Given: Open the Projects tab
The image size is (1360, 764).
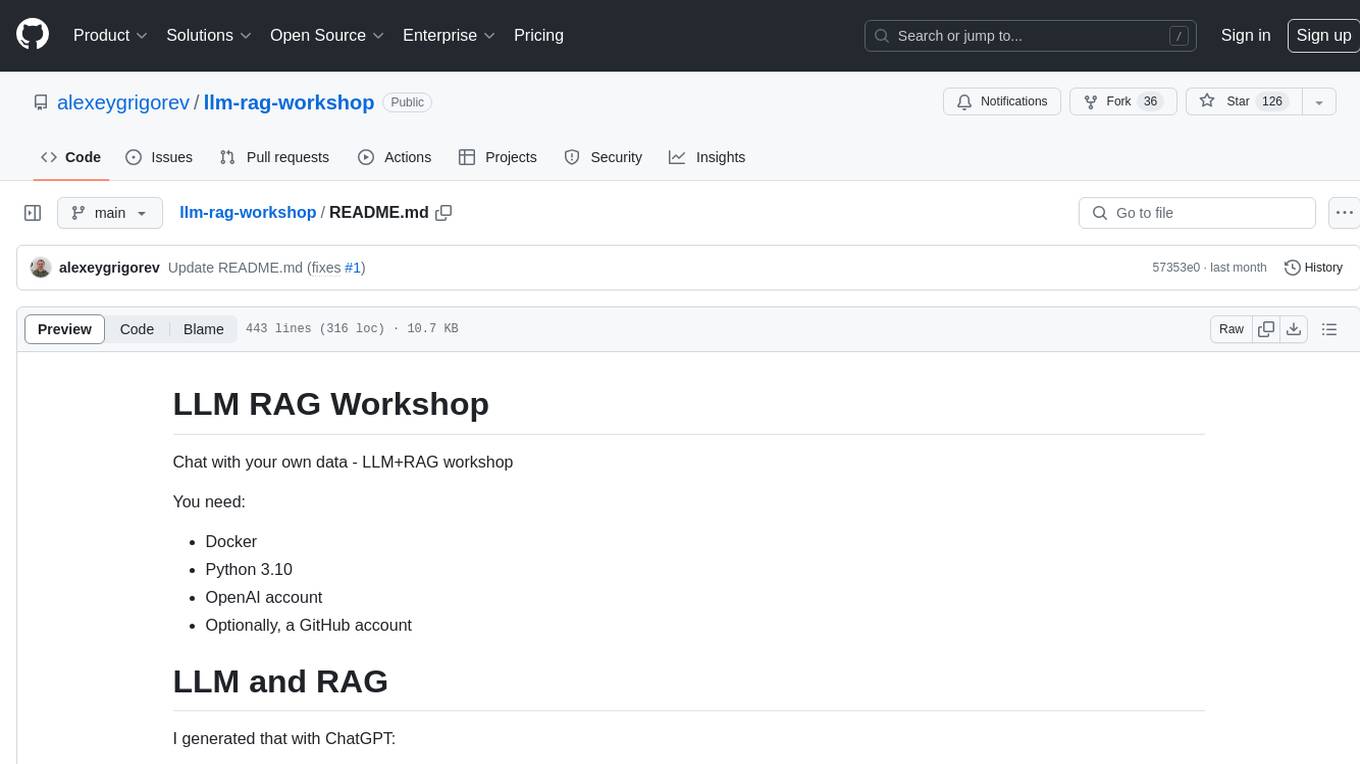Looking at the screenshot, I should coord(498,157).
